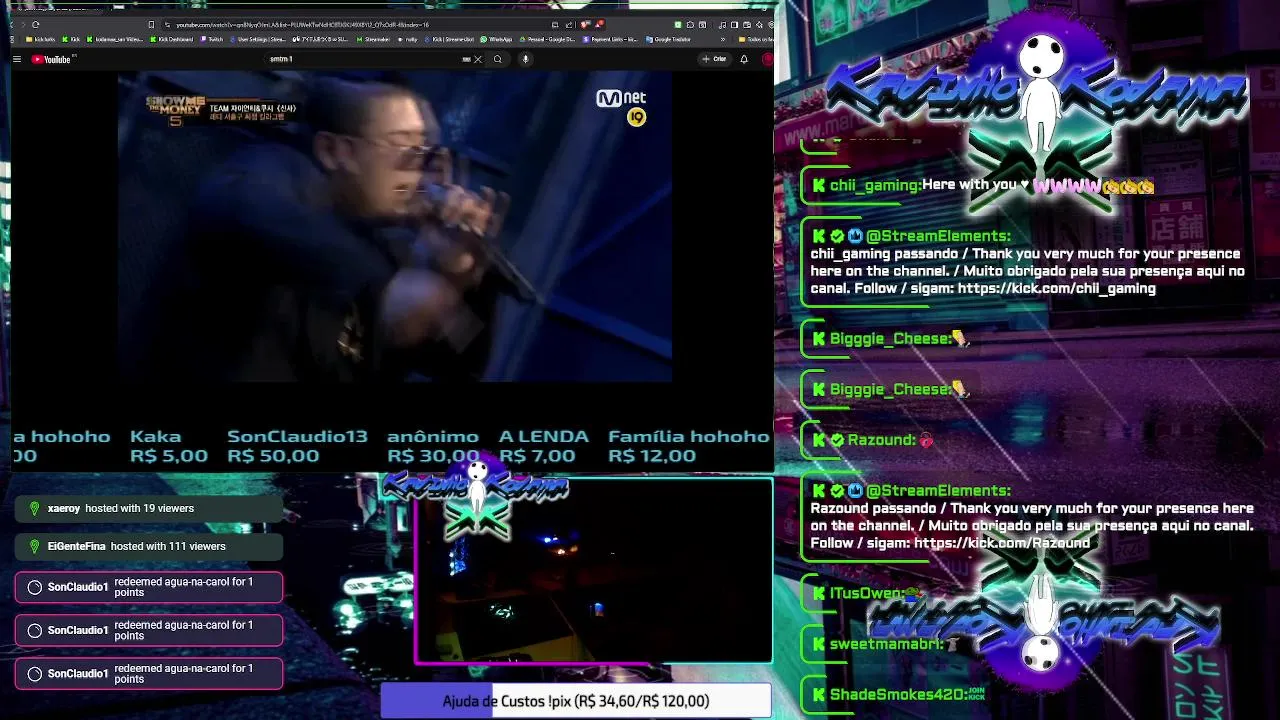Click the kick.com/Razound link in chat
The image size is (1280, 720).
1002,543
